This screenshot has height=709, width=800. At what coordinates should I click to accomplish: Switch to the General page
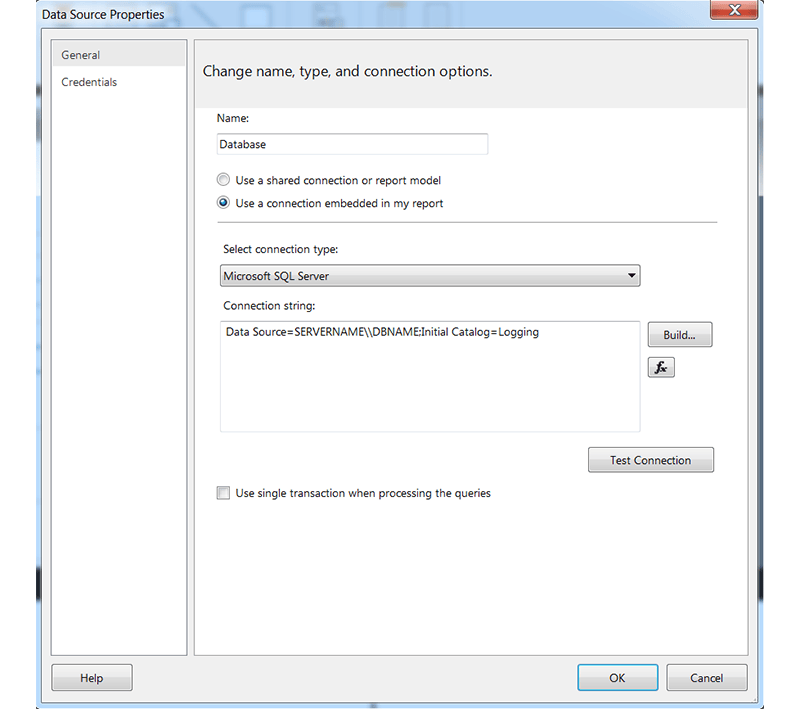click(x=118, y=55)
